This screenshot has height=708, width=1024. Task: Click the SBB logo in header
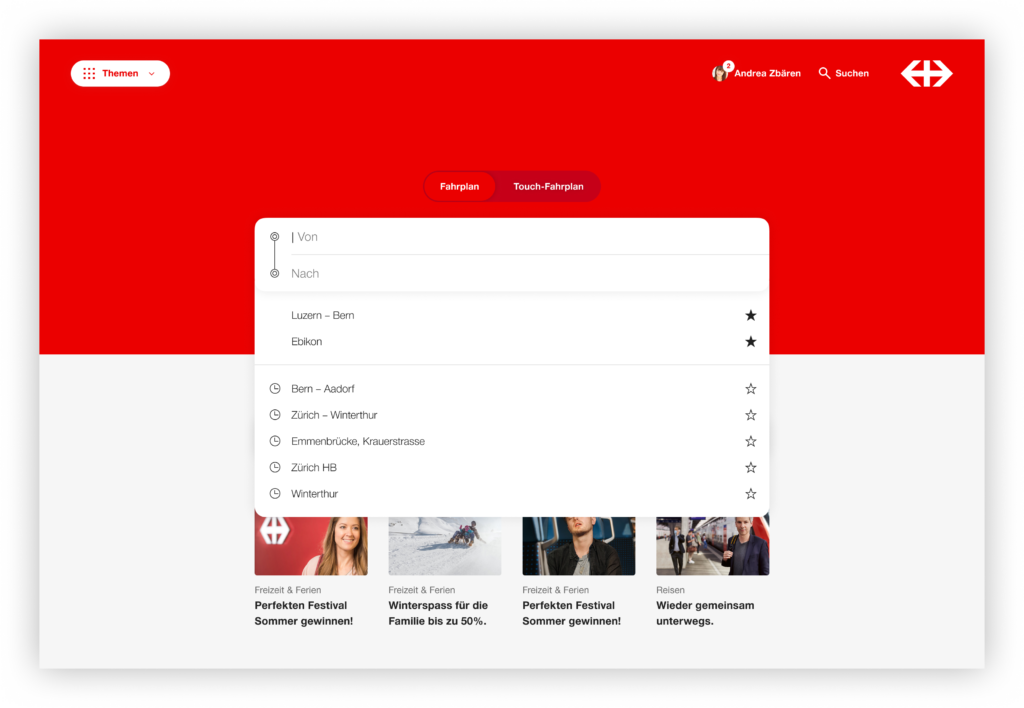click(926, 73)
